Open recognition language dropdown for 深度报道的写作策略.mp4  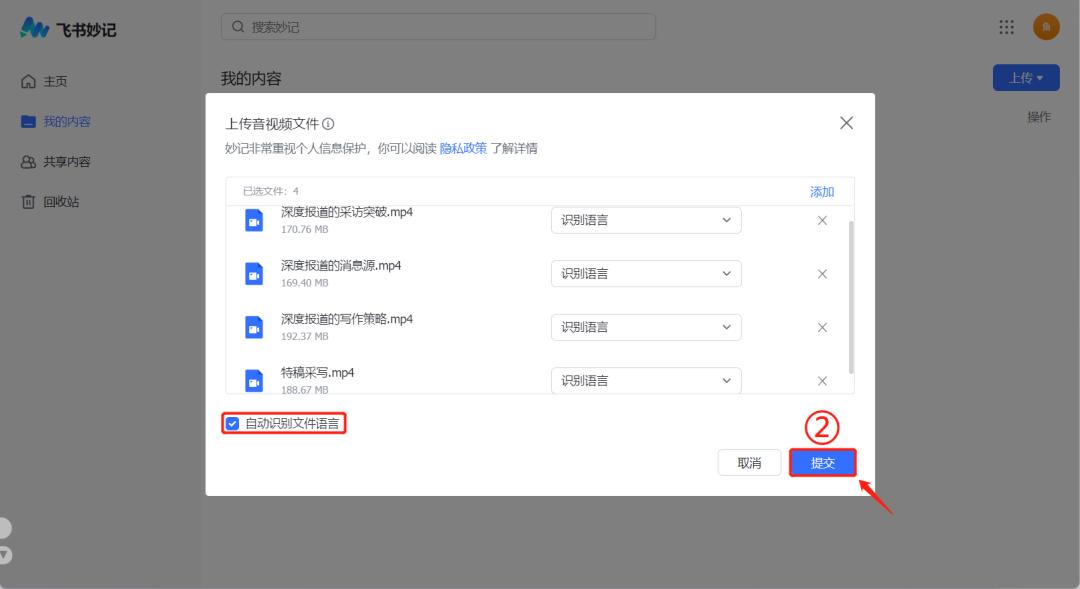(x=645, y=327)
